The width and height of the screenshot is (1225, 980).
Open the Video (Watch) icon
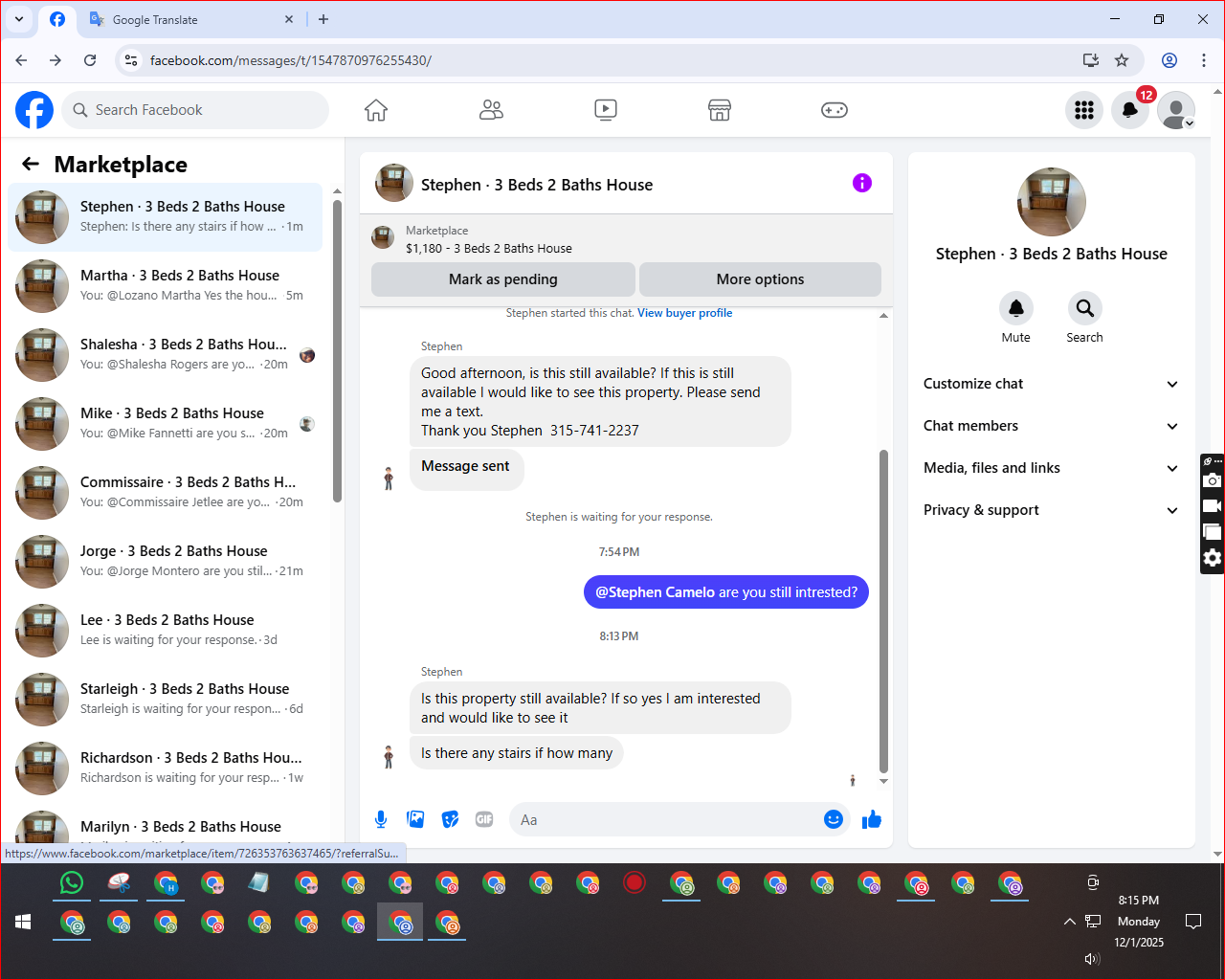pyautogui.click(x=606, y=110)
